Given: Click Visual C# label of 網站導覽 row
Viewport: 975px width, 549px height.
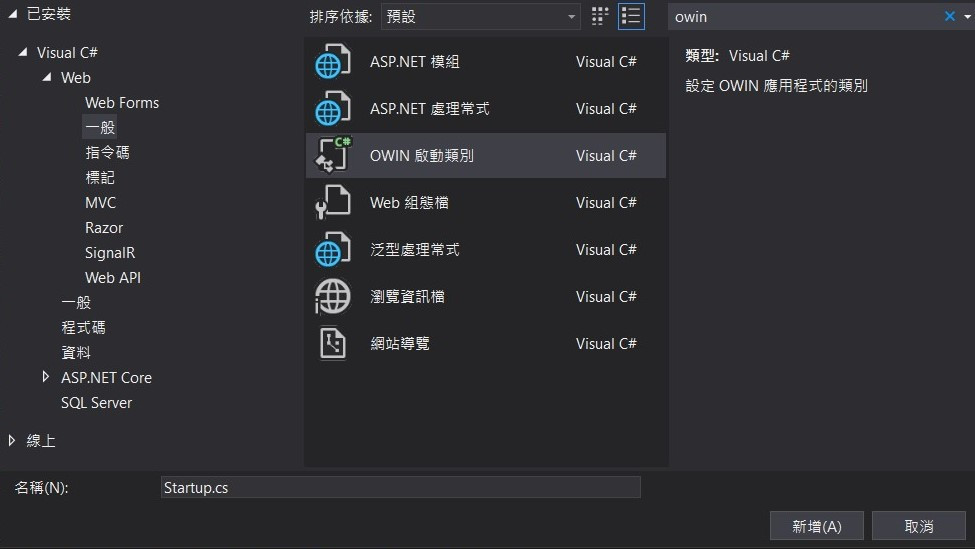Looking at the screenshot, I should click(606, 343).
